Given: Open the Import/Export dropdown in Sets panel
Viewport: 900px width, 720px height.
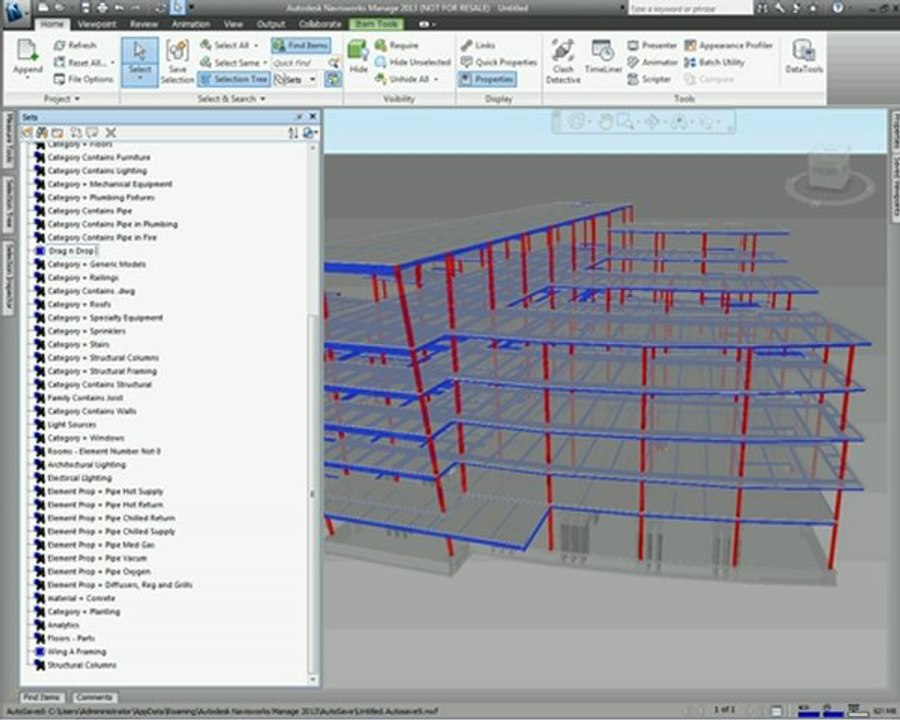Looking at the screenshot, I should pos(310,133).
